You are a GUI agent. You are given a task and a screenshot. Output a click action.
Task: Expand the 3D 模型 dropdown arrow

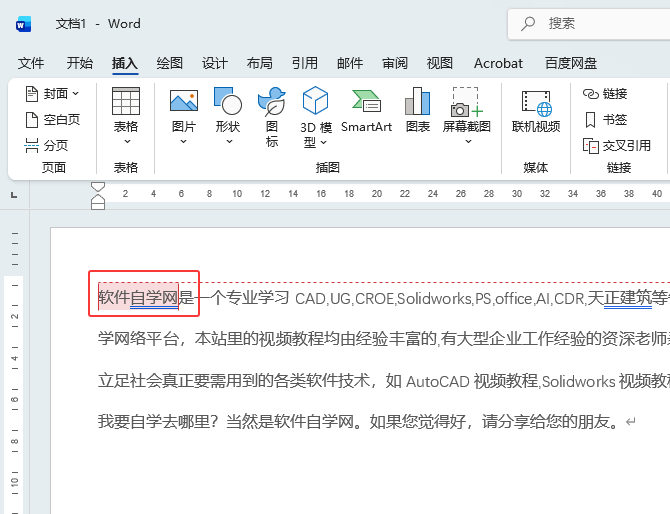323,142
